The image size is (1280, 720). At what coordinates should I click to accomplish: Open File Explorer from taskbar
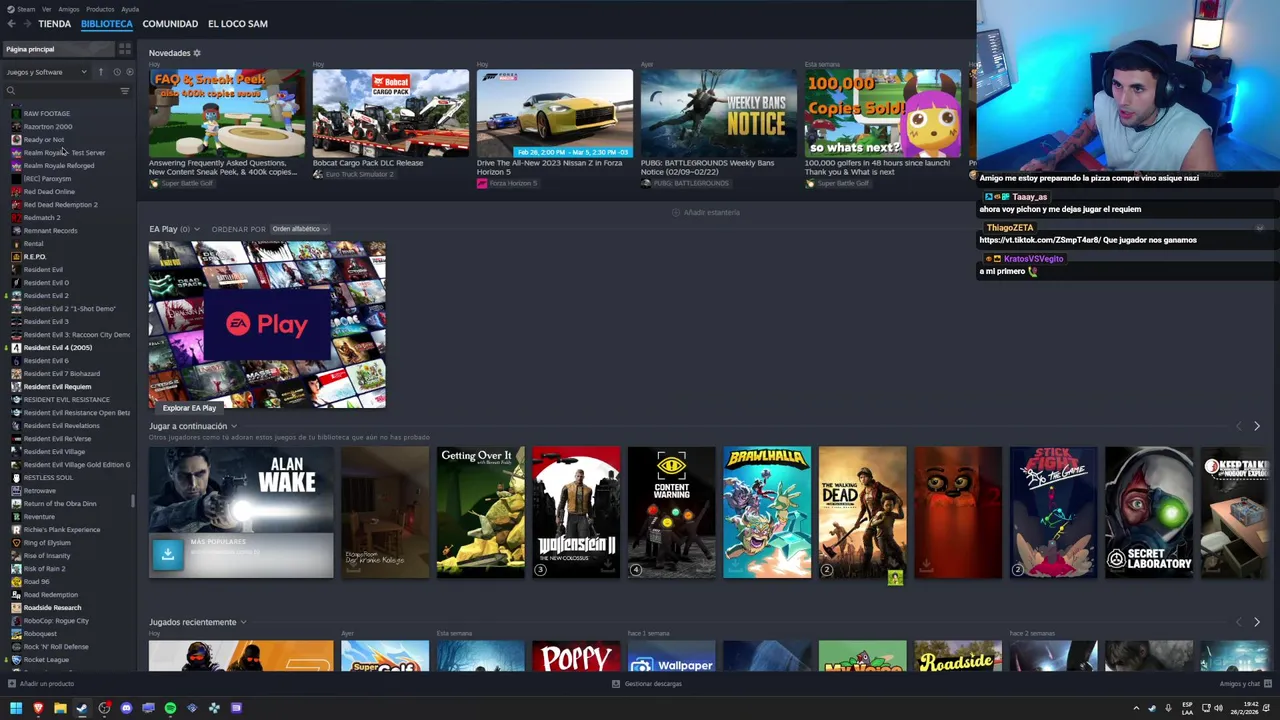click(x=60, y=708)
